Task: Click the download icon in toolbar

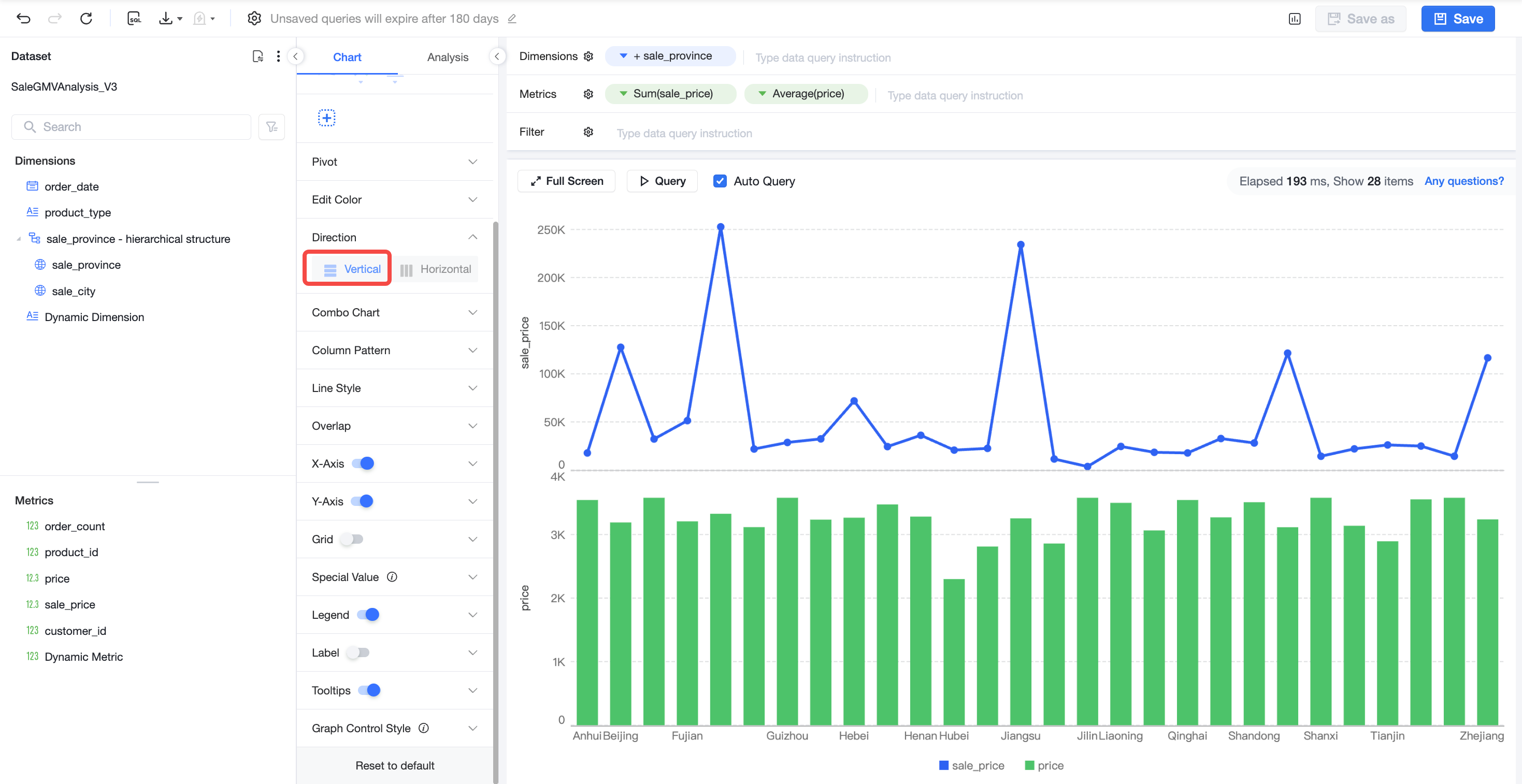Action: (x=166, y=18)
